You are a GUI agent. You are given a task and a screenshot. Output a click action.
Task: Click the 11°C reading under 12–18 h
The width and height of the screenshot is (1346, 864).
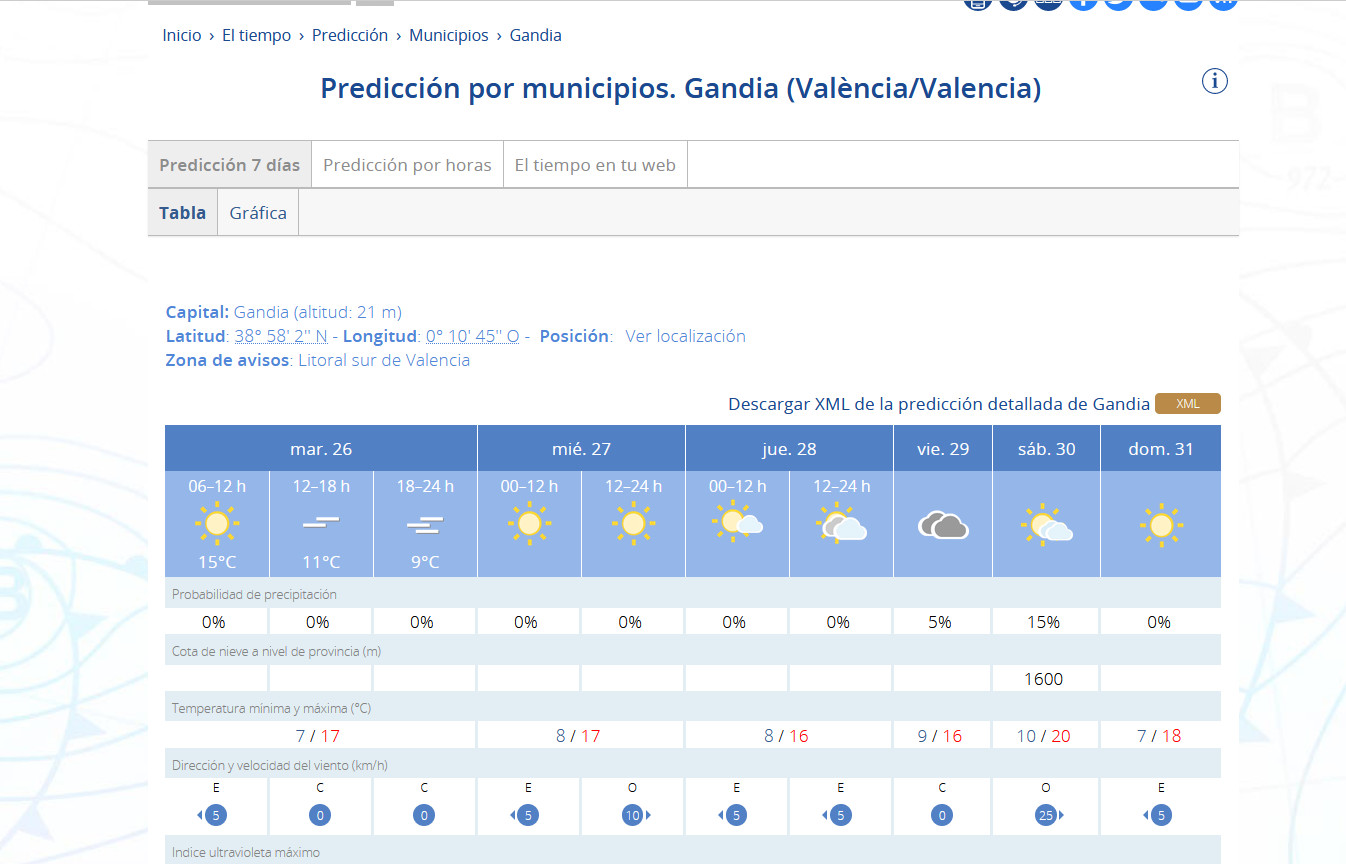tap(321, 562)
